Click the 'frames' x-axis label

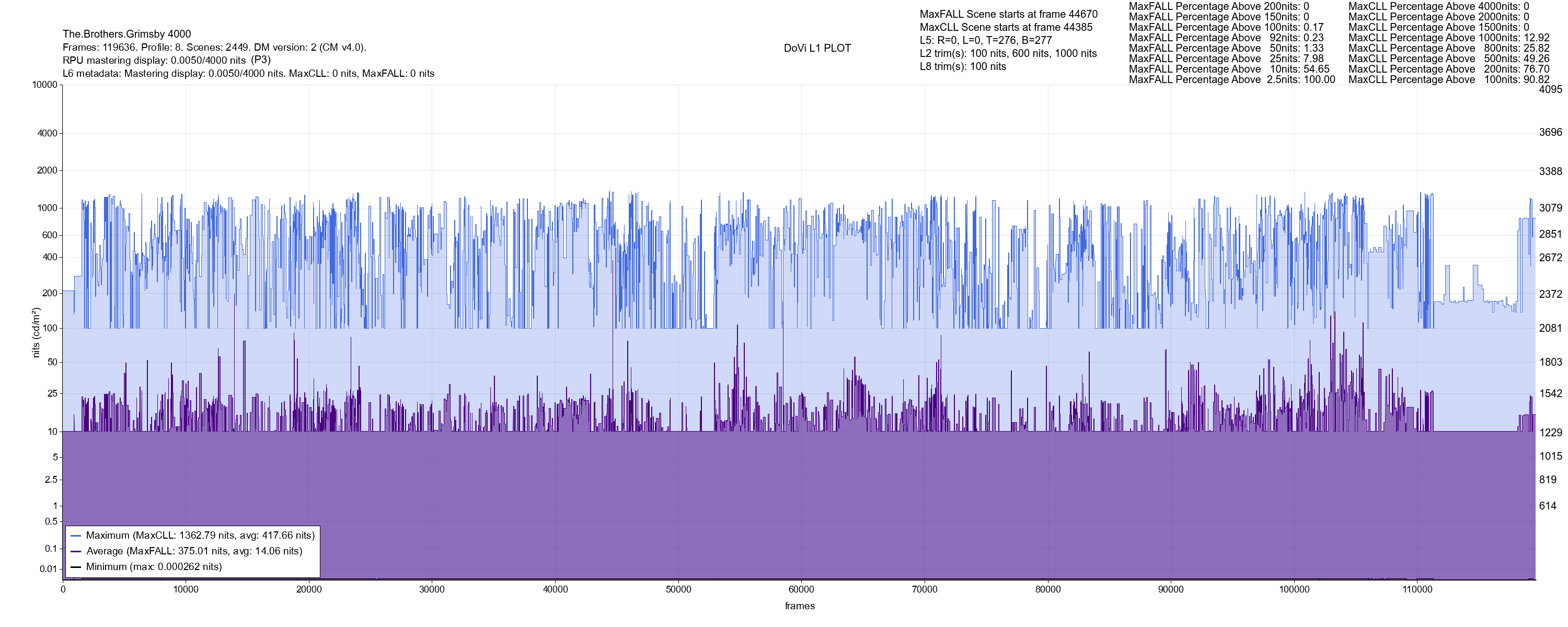coord(799,606)
